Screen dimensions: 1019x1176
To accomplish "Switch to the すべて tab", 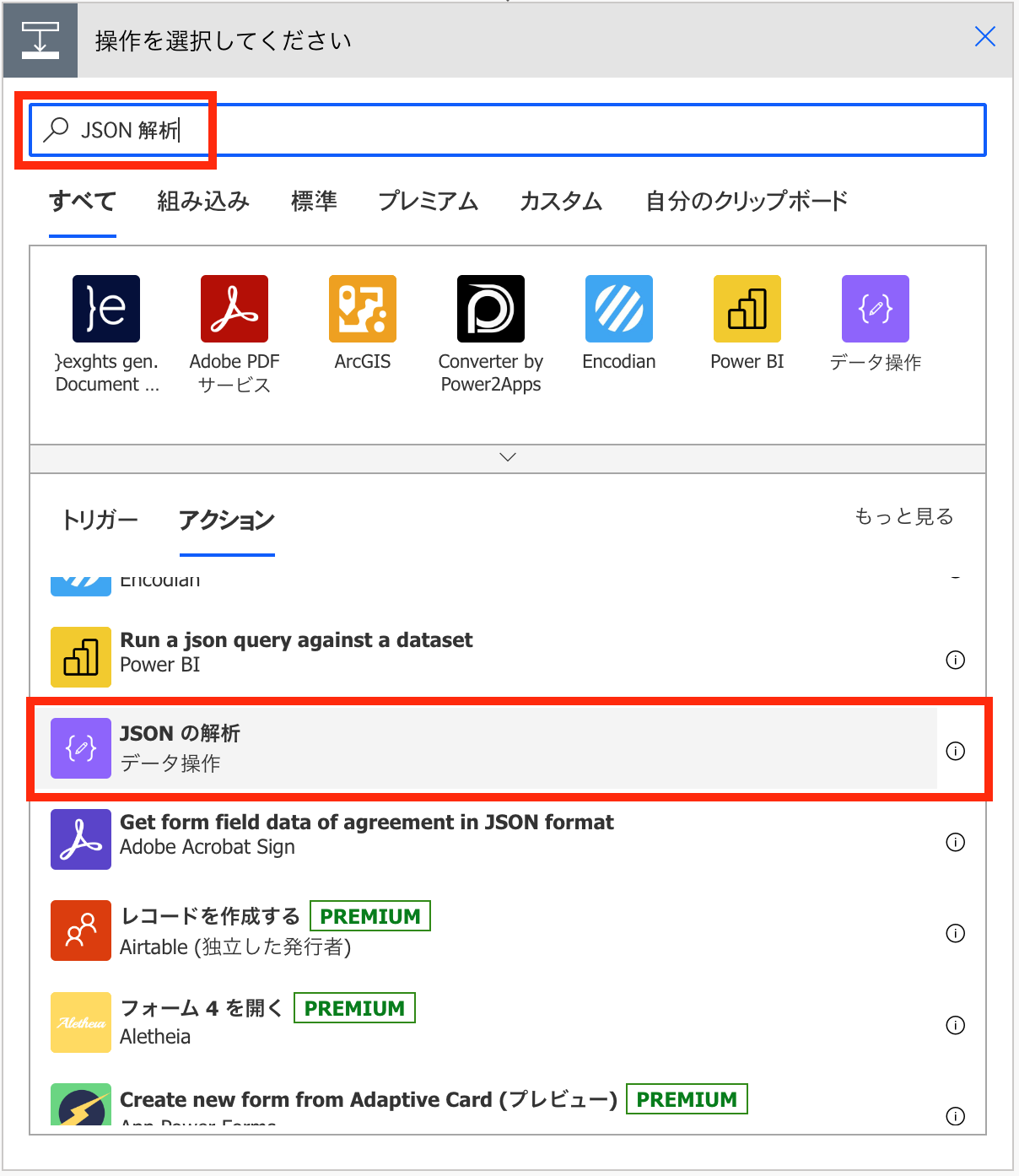I will [83, 201].
